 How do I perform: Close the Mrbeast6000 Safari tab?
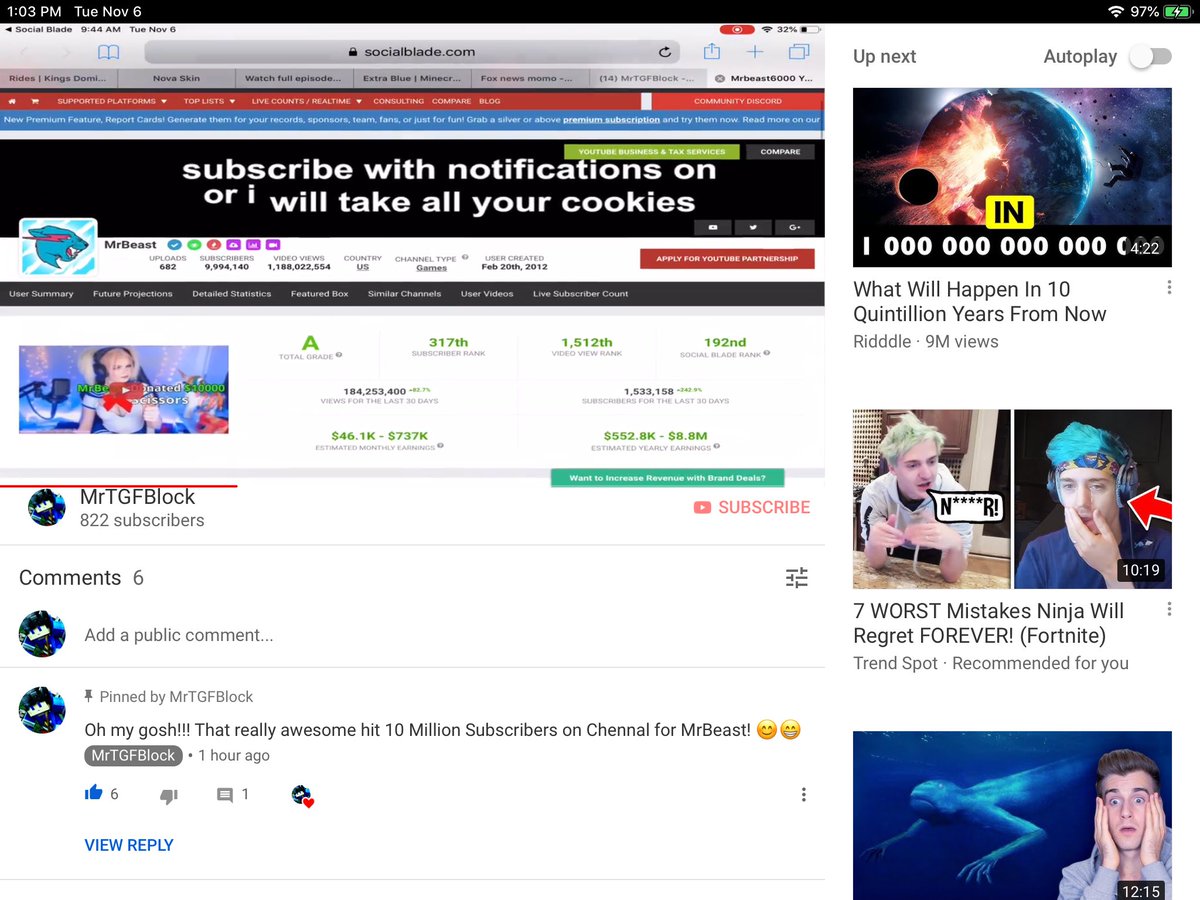pyautogui.click(x=718, y=78)
